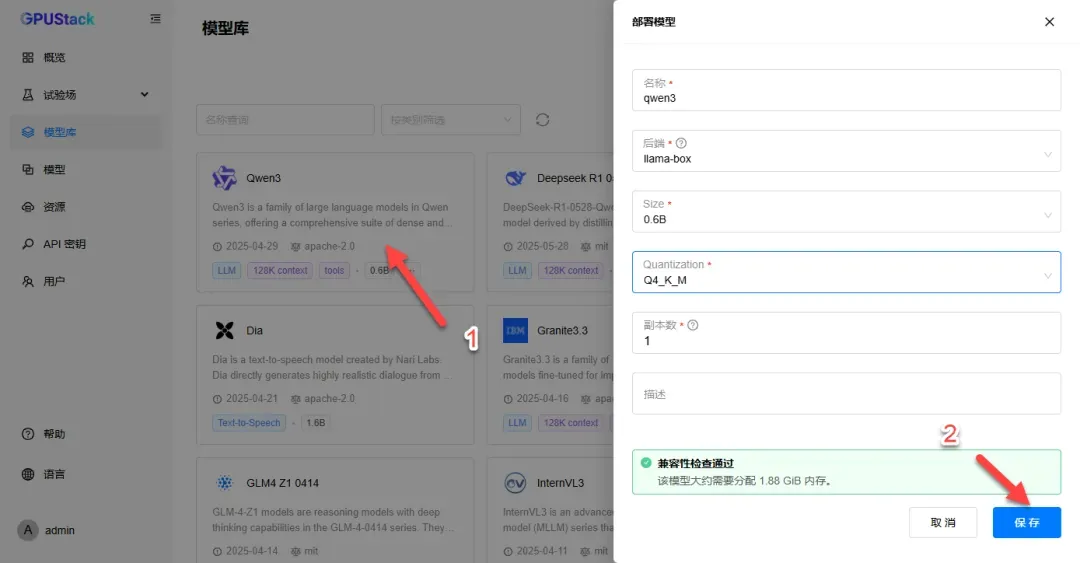This screenshot has height=563, width=1080.
Task: Open the 后端 backend dropdown
Action: click(846, 150)
